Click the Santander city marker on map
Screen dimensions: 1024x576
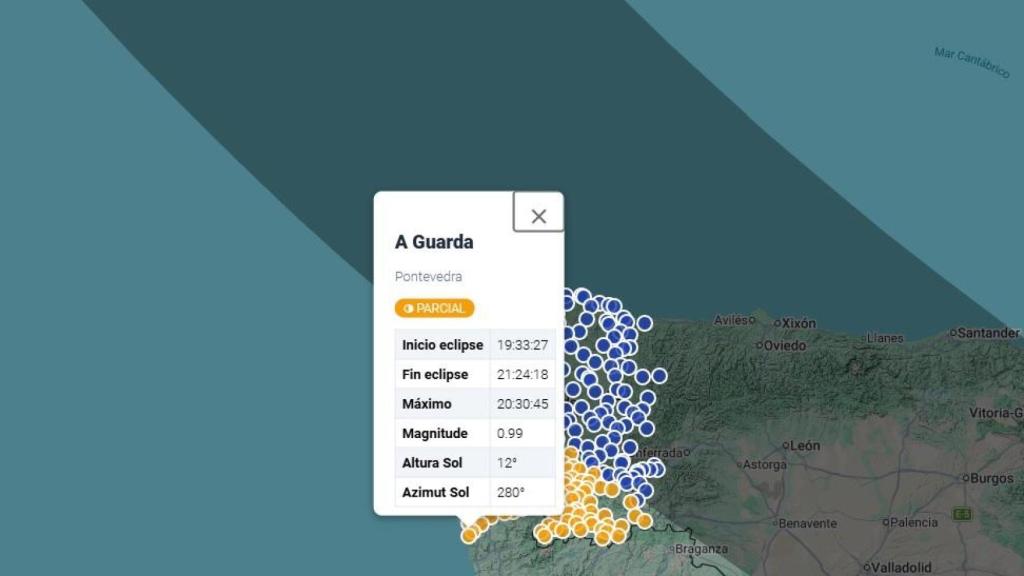pos(953,333)
